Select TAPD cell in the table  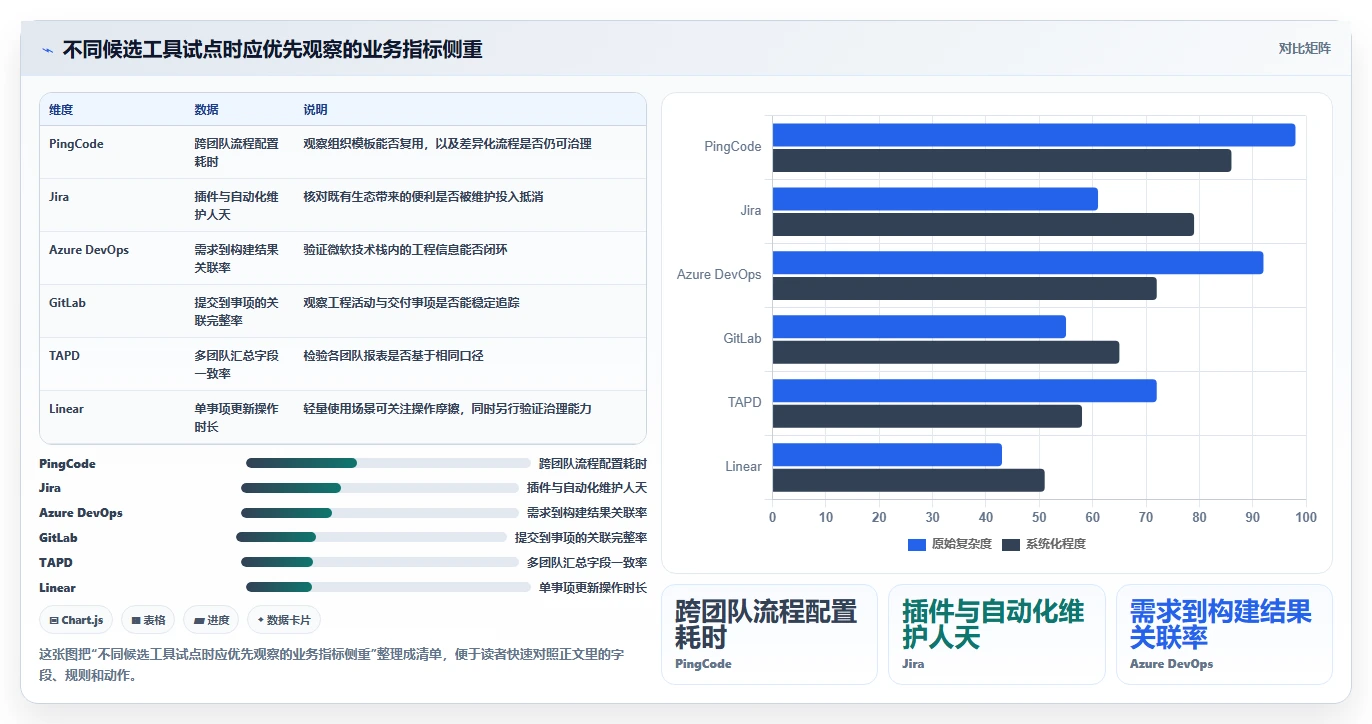click(x=64, y=356)
